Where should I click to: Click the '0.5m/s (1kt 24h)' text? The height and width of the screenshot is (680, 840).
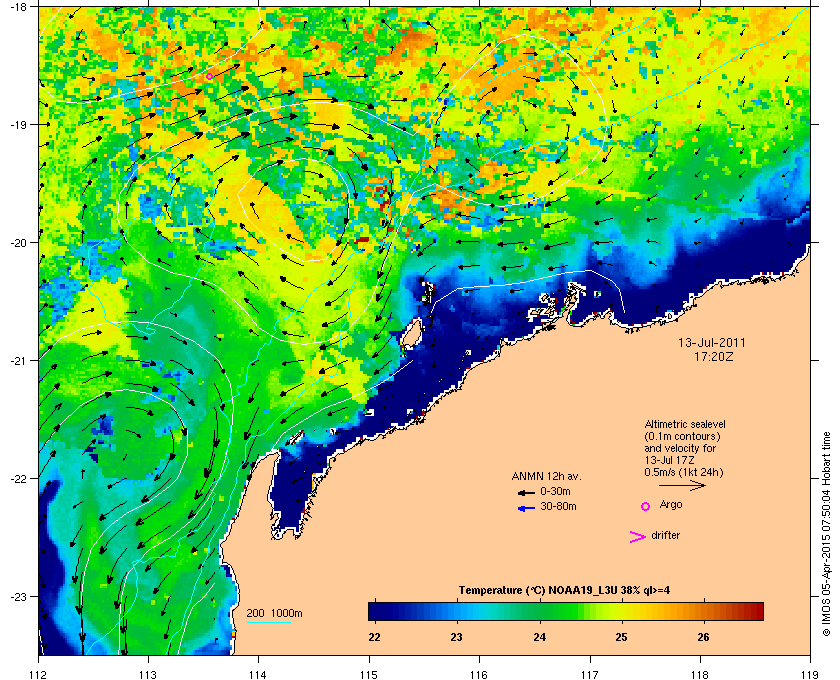pos(684,473)
